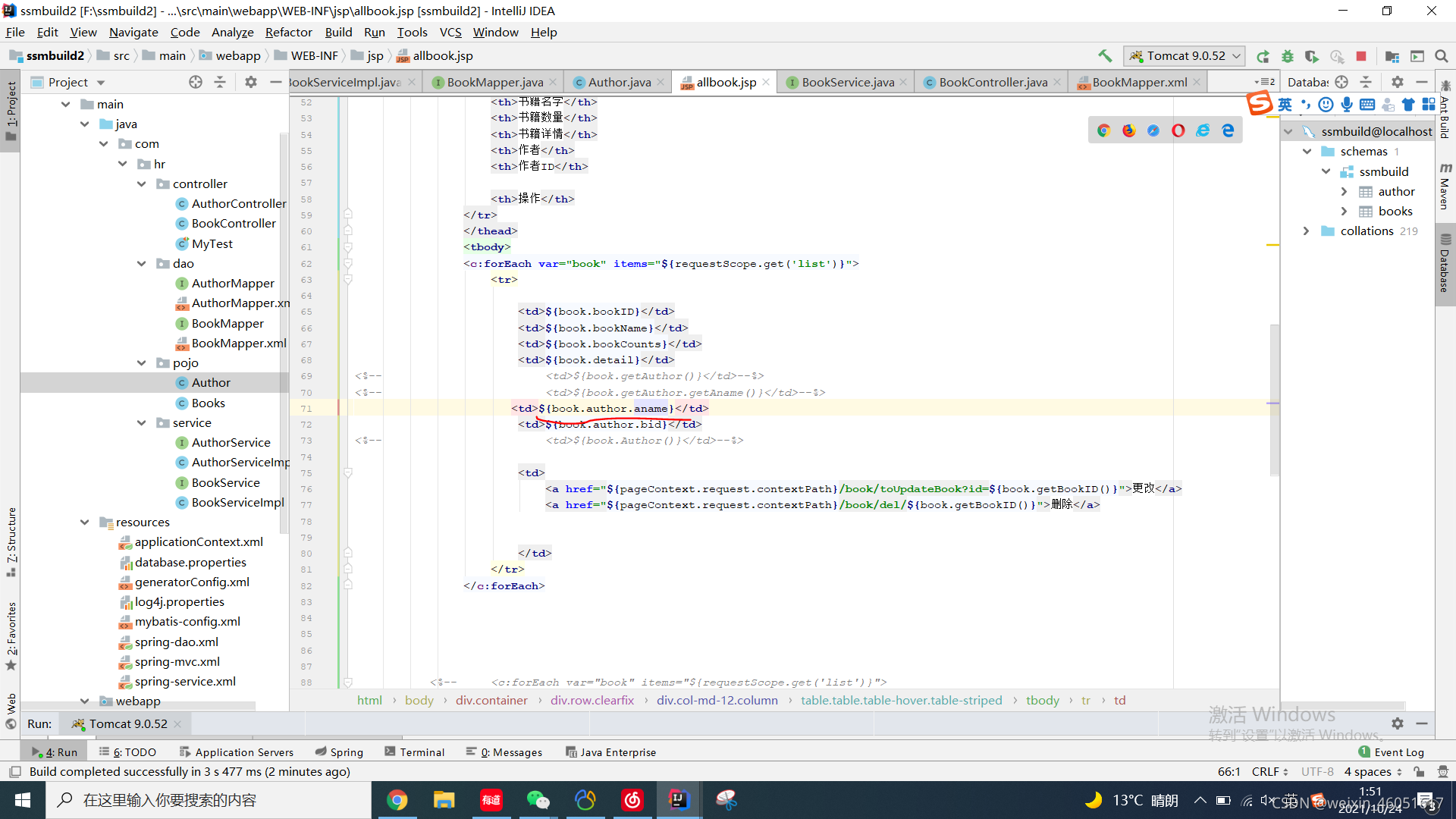Select spring-mvc.xml in the resources folder
Screen dimensions: 1456x819
(x=177, y=661)
